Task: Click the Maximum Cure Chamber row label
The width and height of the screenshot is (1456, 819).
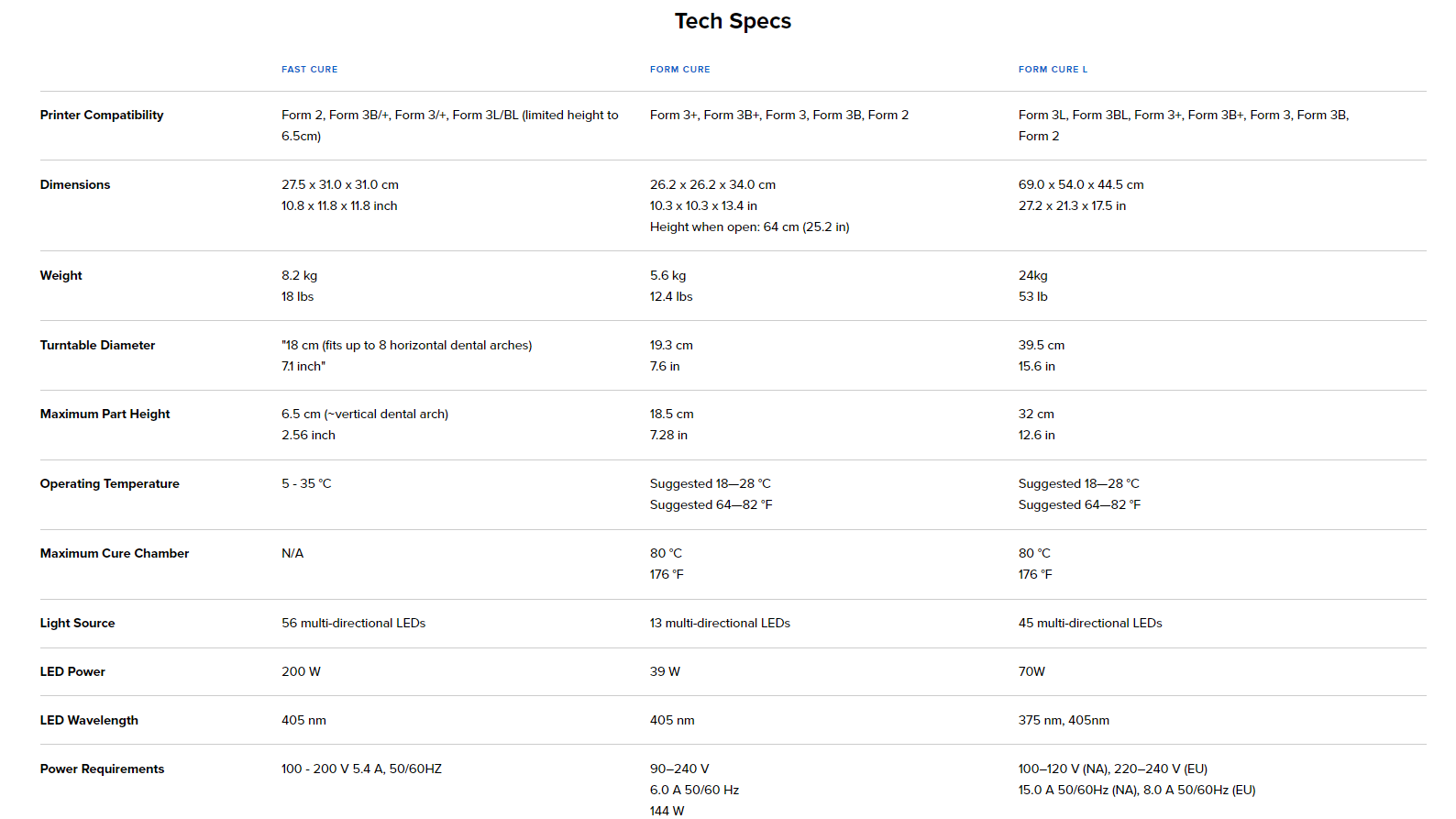Action: pos(115,553)
